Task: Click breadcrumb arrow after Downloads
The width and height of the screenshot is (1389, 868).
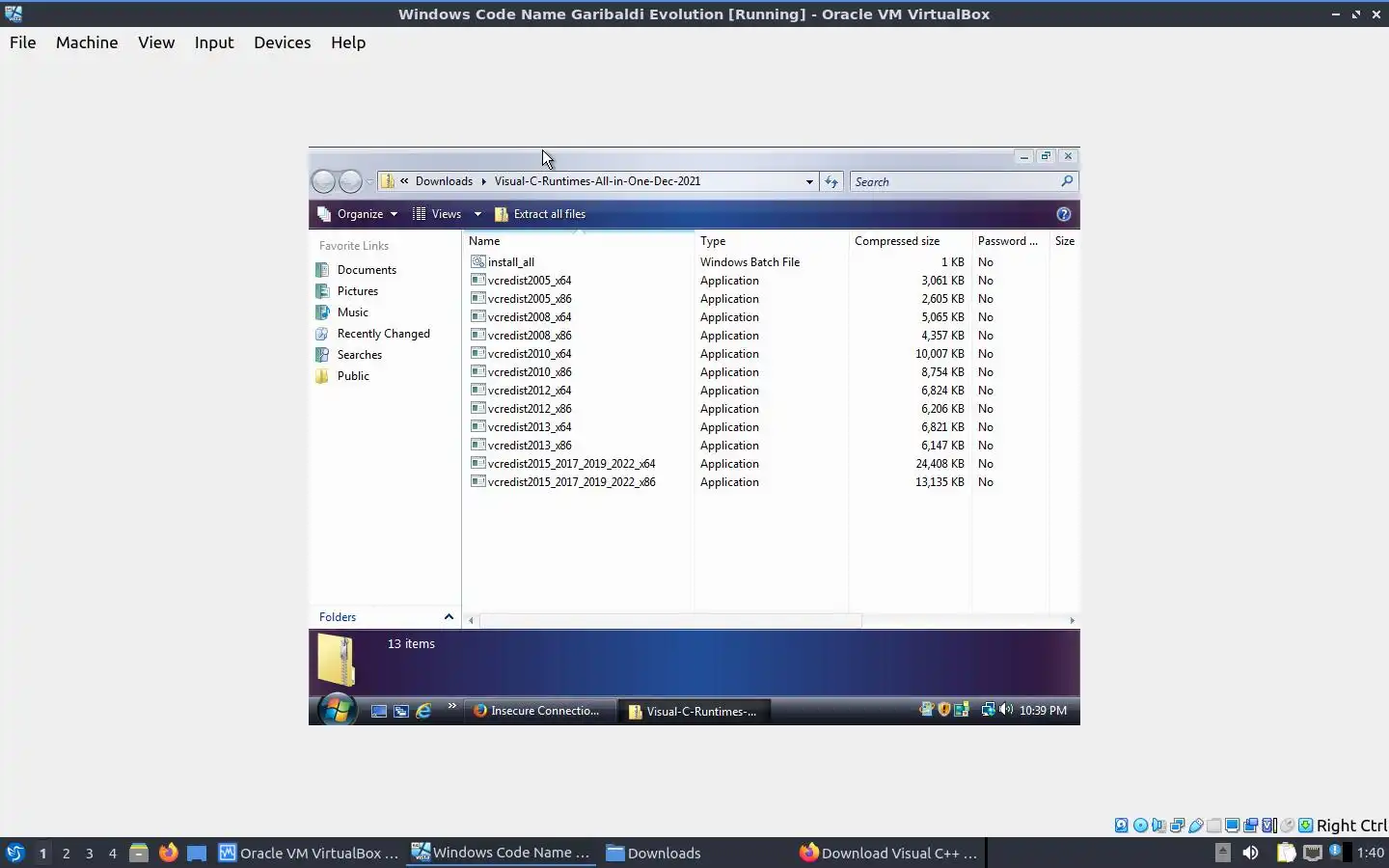Action: (484, 181)
